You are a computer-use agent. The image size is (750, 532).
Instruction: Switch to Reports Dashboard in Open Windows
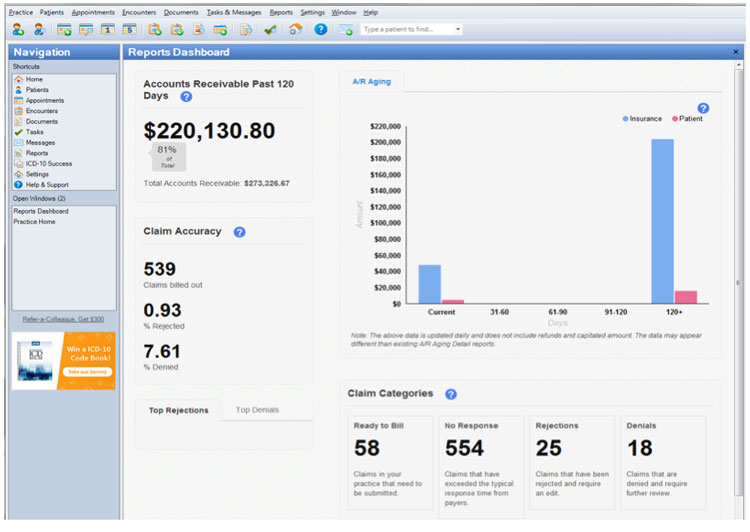41,211
